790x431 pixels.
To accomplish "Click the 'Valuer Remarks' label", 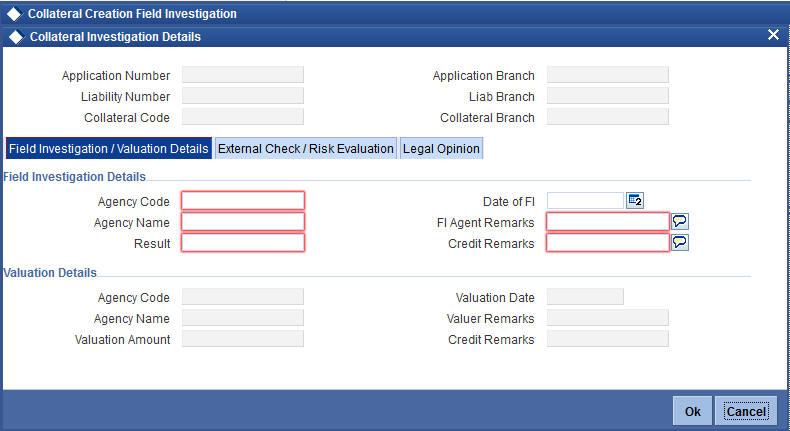I will pyautogui.click(x=490, y=319).
